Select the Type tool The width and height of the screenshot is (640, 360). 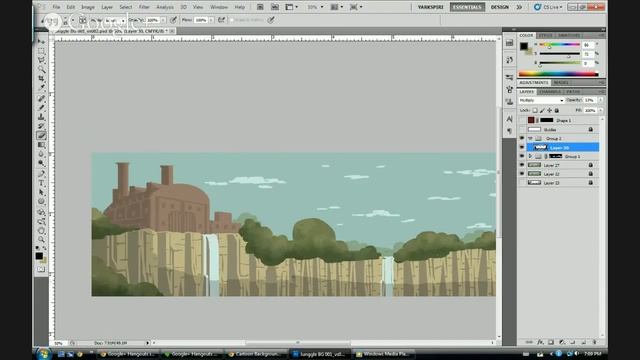pyautogui.click(x=41, y=183)
